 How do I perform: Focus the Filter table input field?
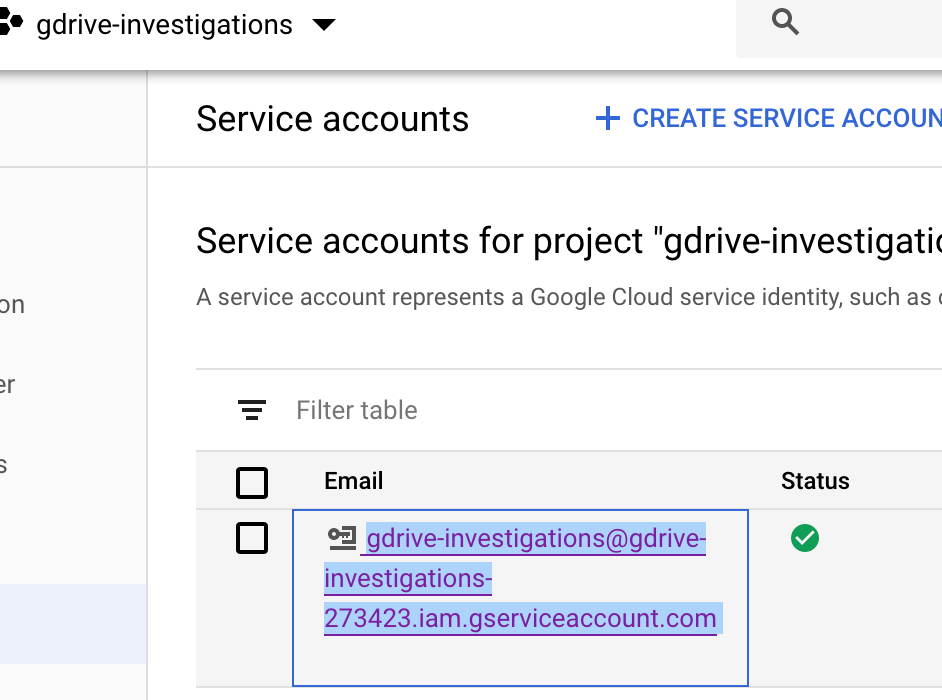pos(619,410)
